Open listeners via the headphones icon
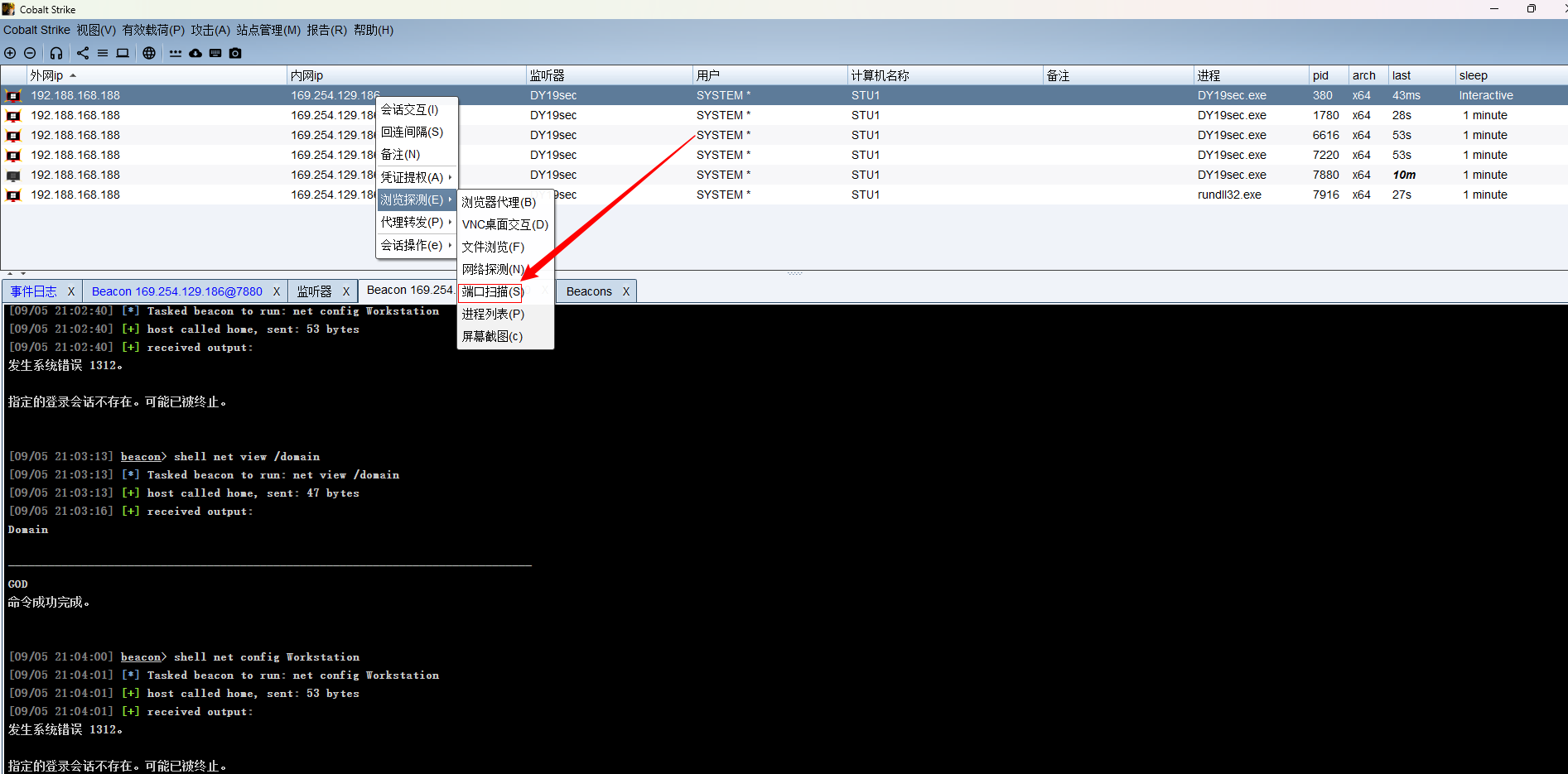 [56, 53]
